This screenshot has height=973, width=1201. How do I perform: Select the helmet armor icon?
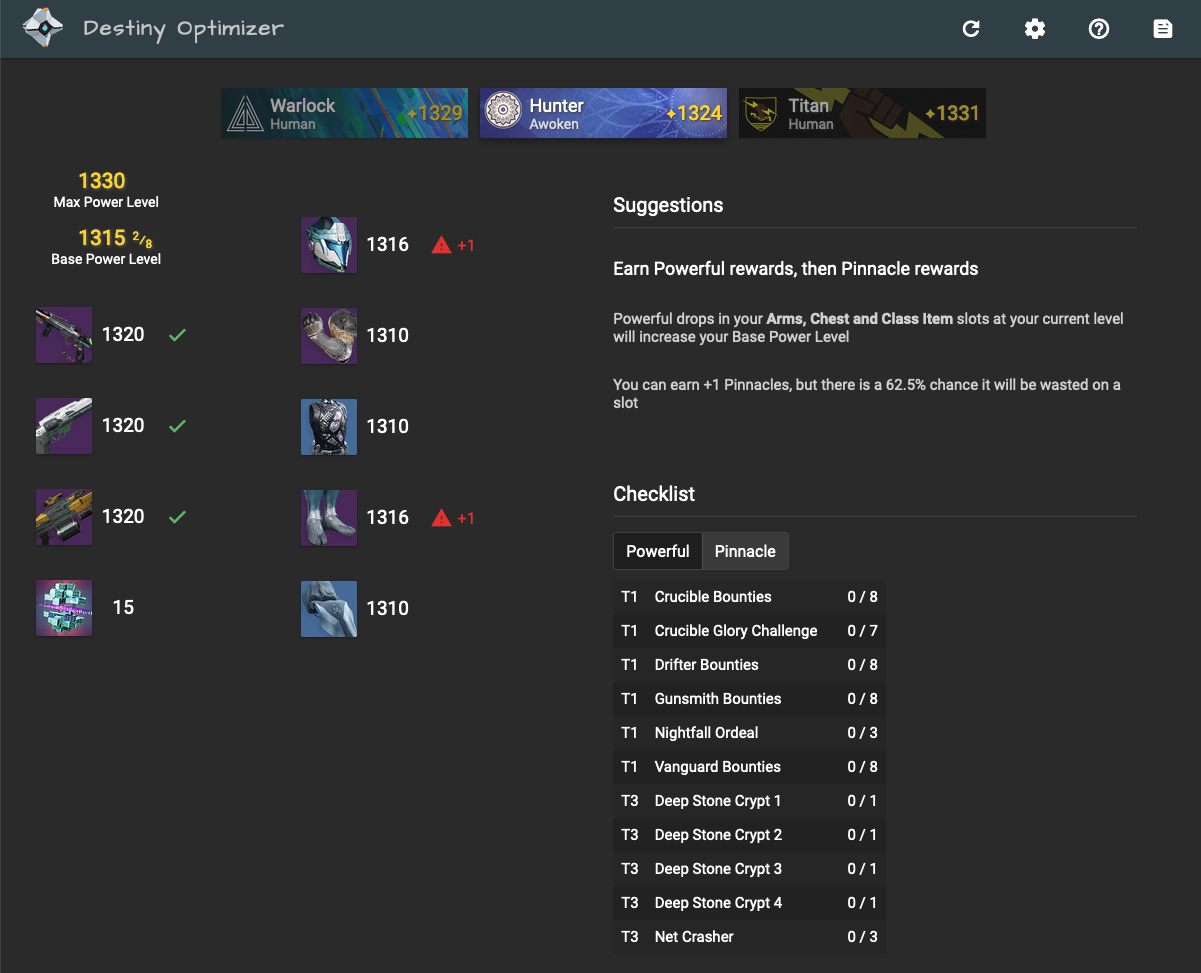pyautogui.click(x=329, y=245)
